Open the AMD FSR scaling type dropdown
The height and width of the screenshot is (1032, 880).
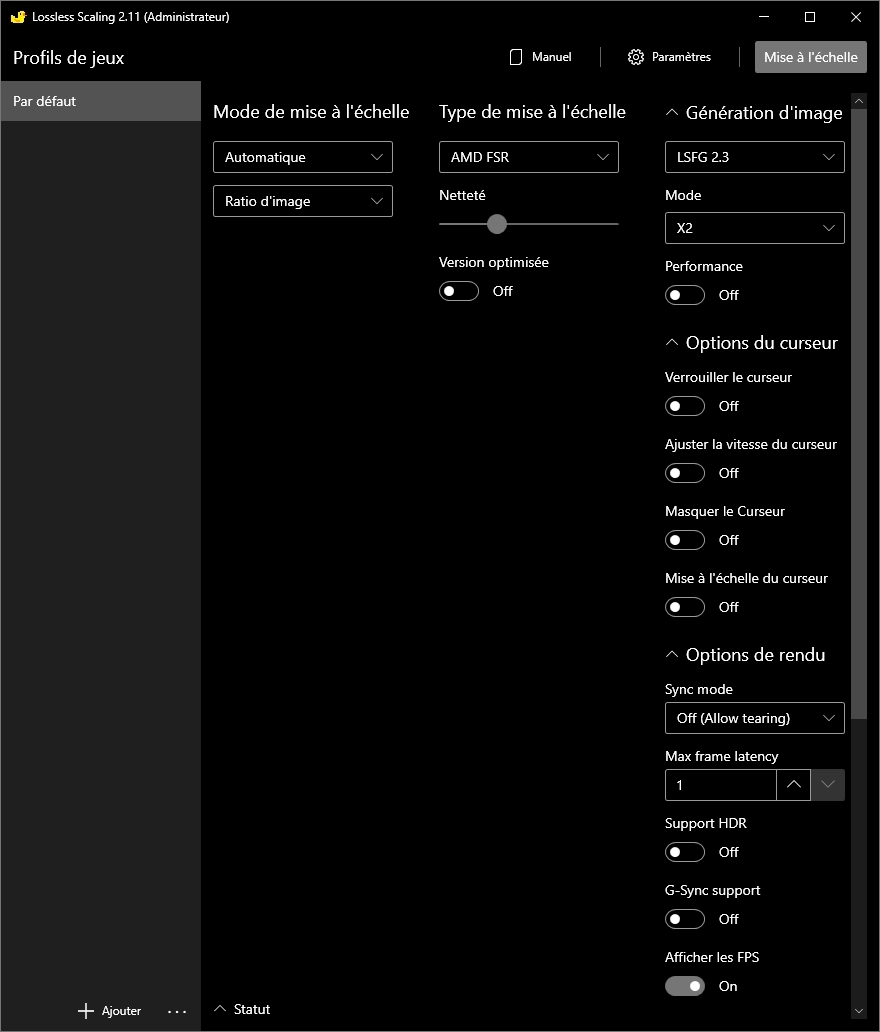point(528,157)
